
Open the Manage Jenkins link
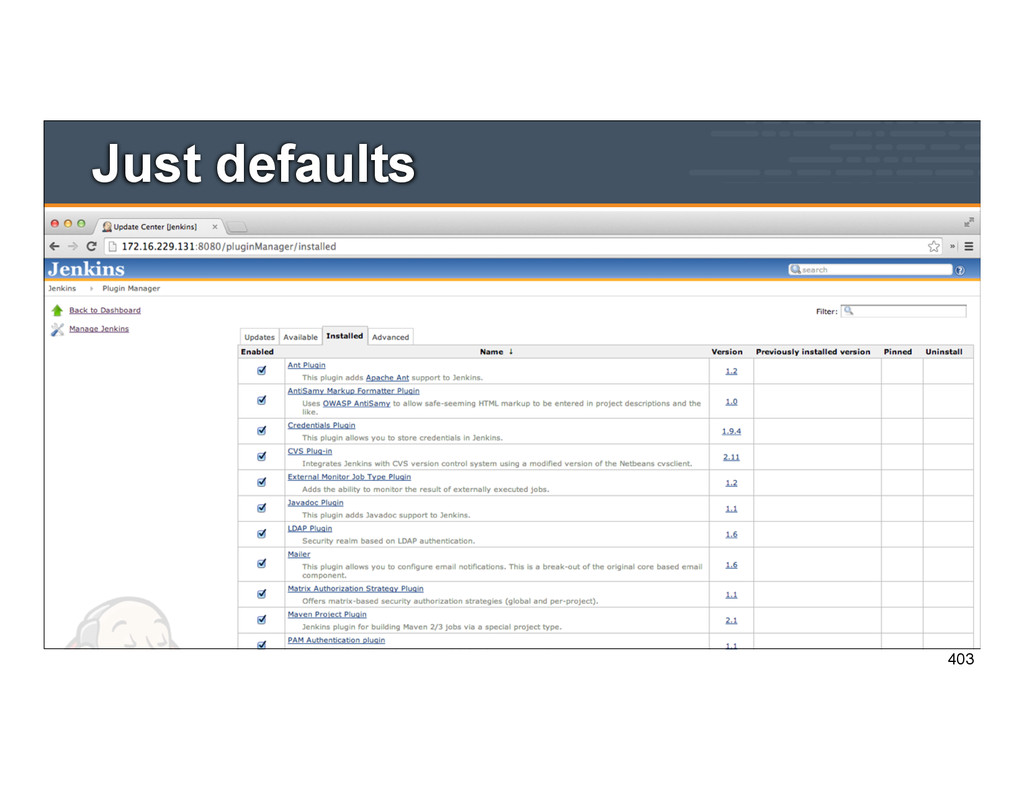99,329
